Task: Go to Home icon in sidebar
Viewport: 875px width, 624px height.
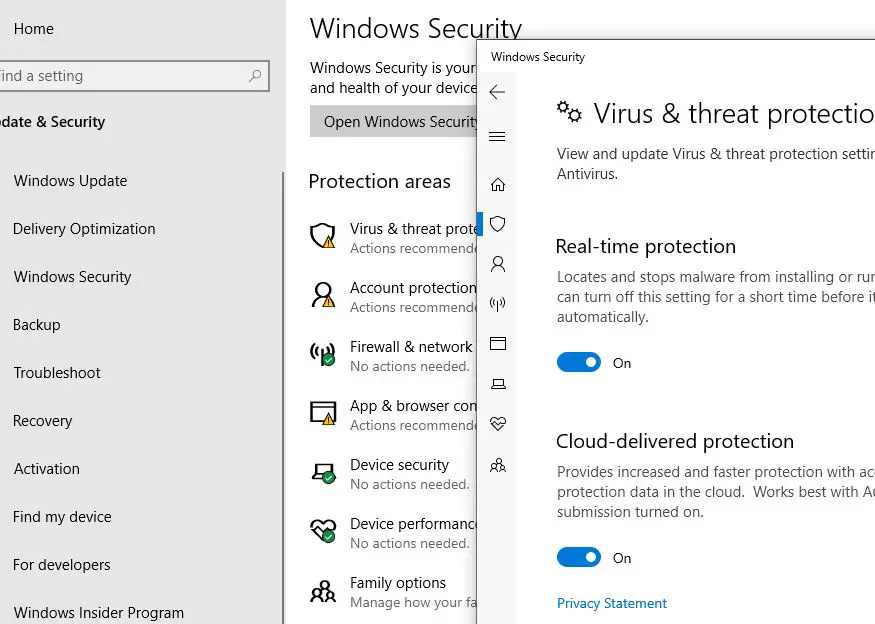Action: pyautogui.click(x=497, y=185)
